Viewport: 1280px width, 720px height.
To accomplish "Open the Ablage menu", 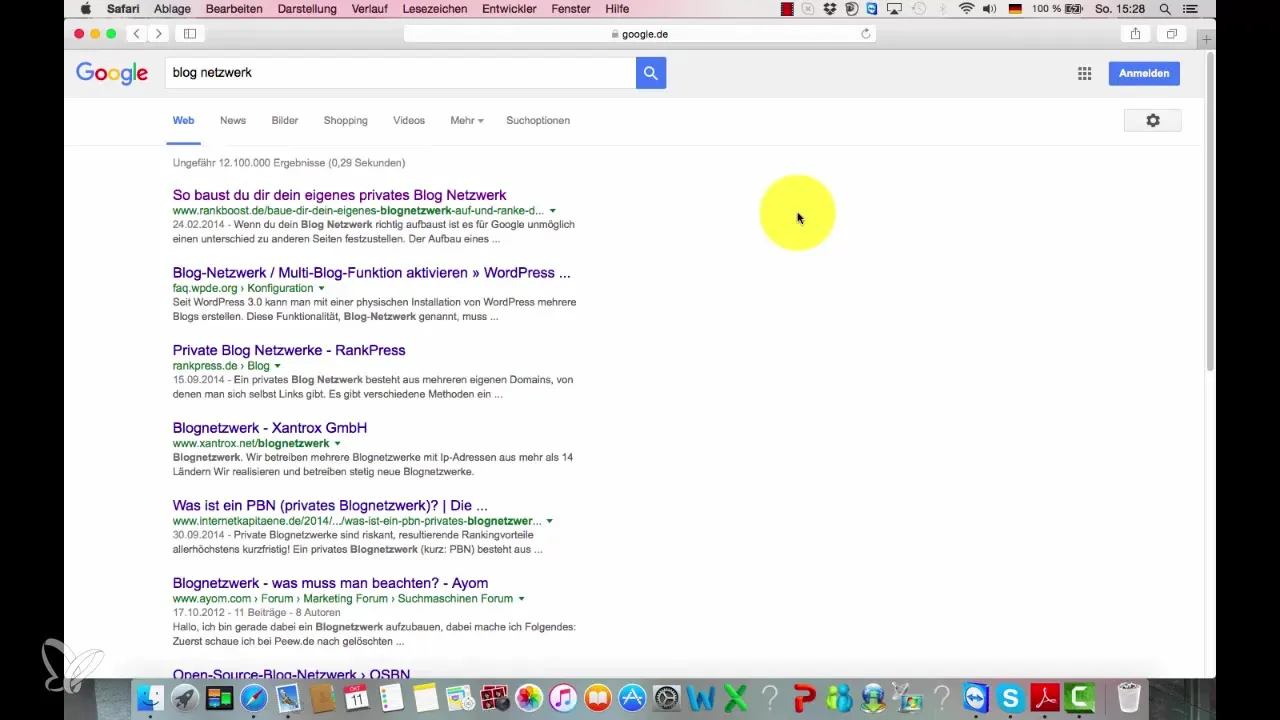I will (x=172, y=9).
